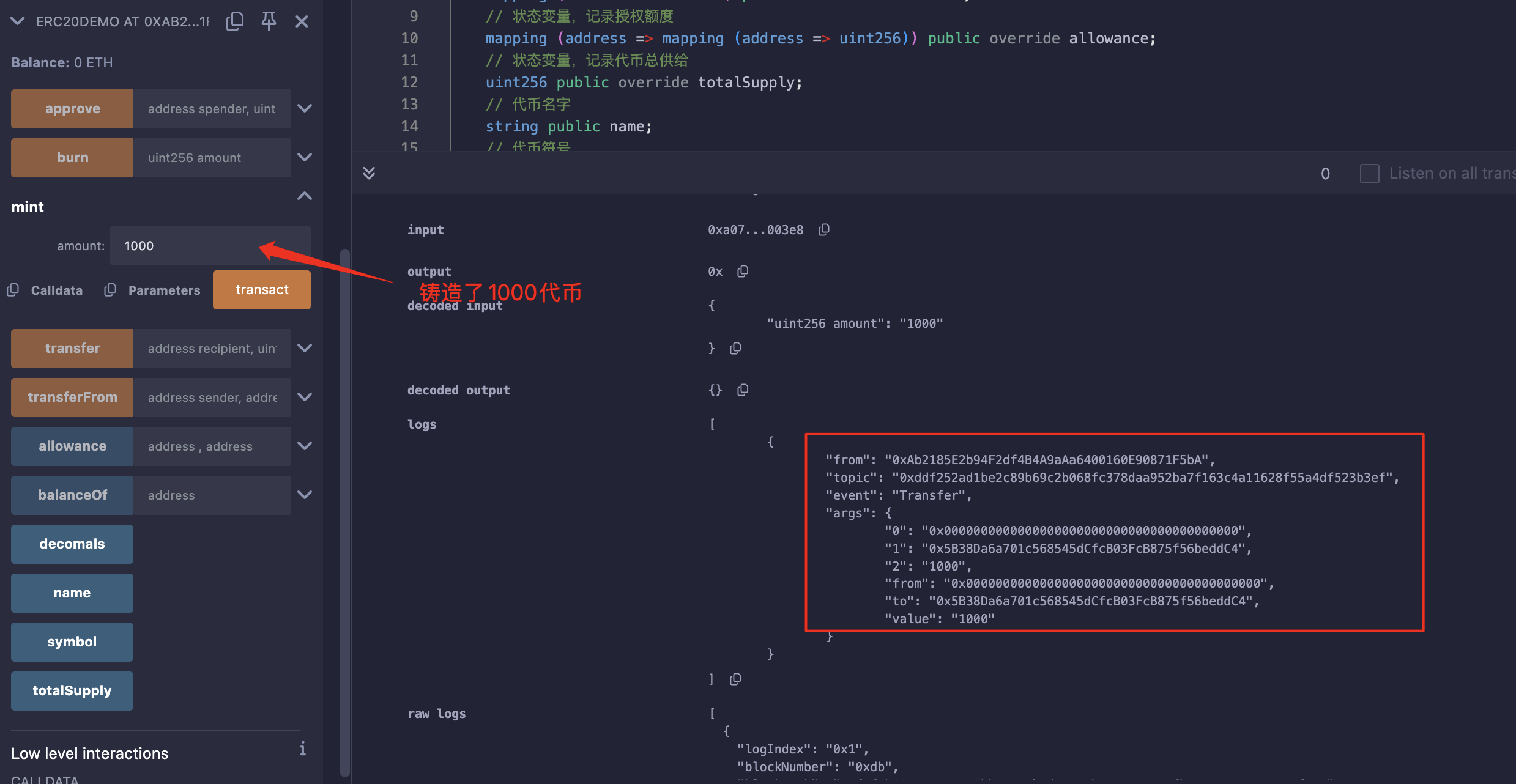This screenshot has height=784, width=1516.
Task: Open low level interactions info icon
Action: click(302, 749)
